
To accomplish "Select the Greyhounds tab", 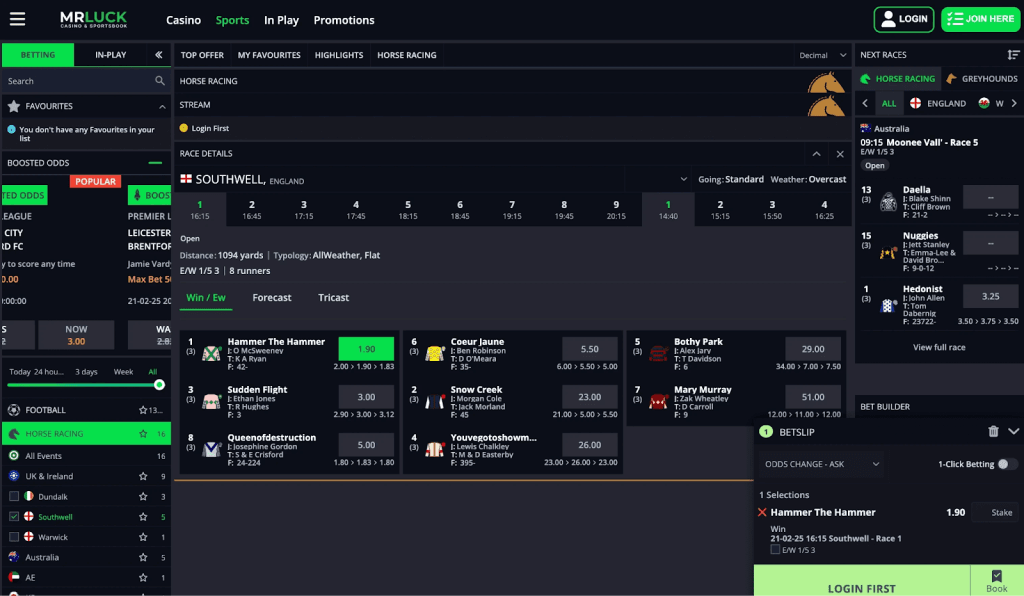I will tap(982, 78).
